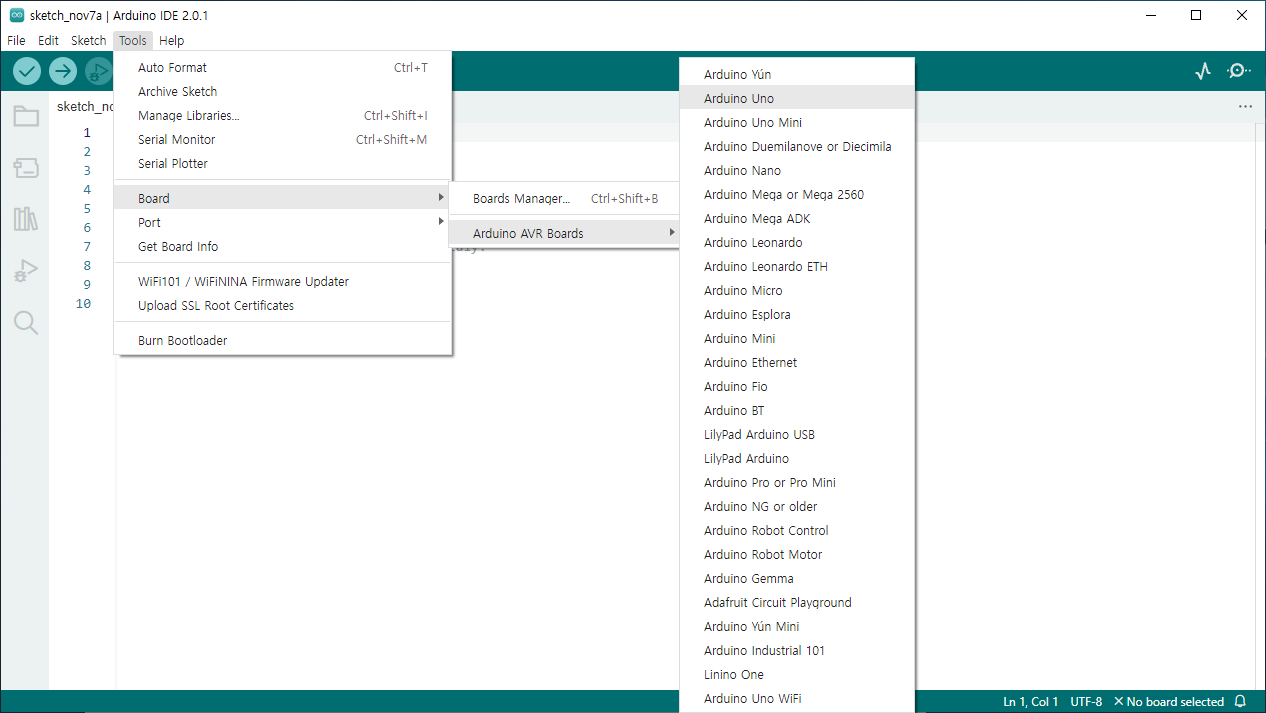Viewport: 1266px width, 713px height.
Task: Select Arduino Leonardo board
Action: pos(797,243)
